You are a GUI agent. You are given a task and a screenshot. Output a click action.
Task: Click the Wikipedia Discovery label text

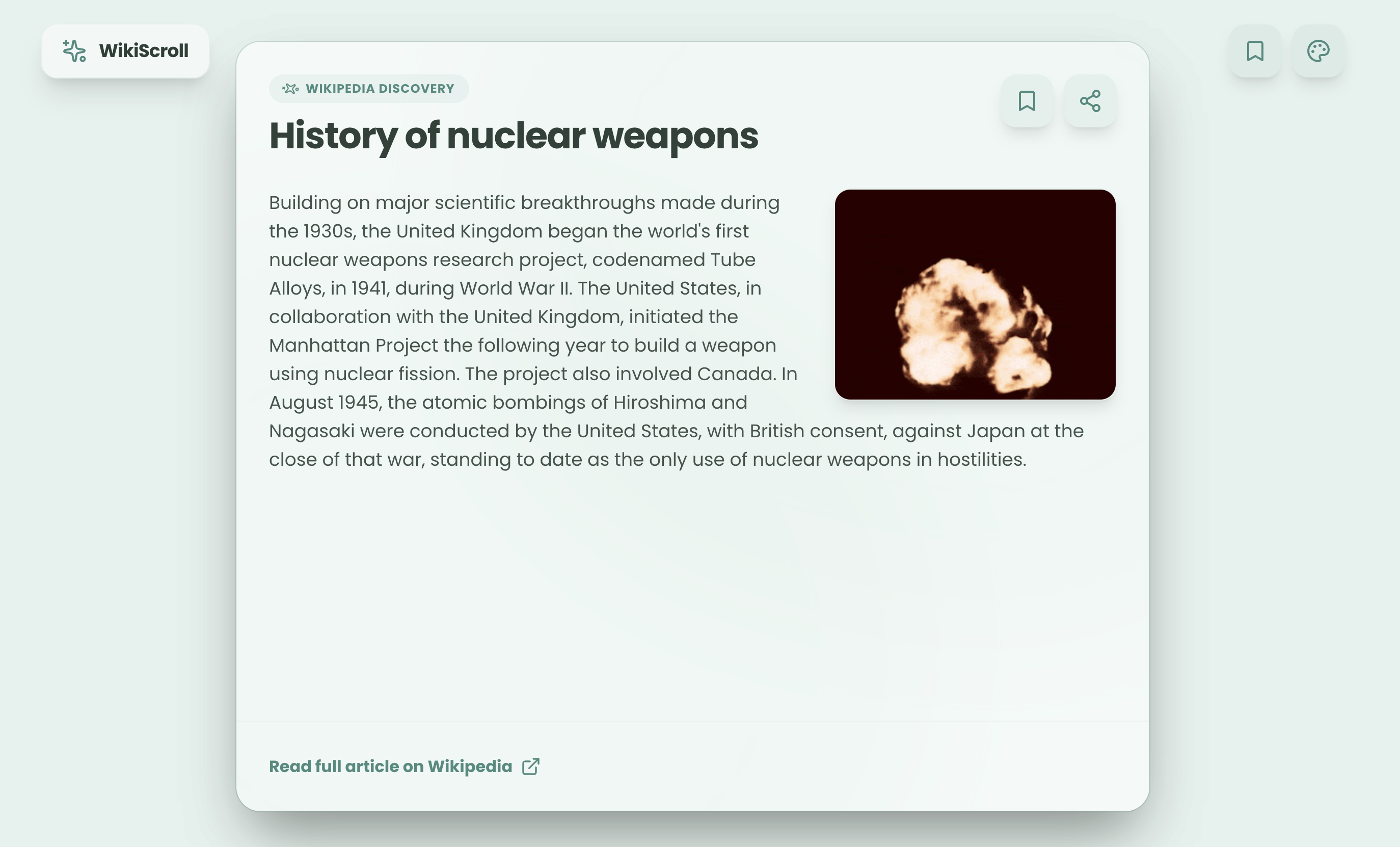click(x=380, y=89)
